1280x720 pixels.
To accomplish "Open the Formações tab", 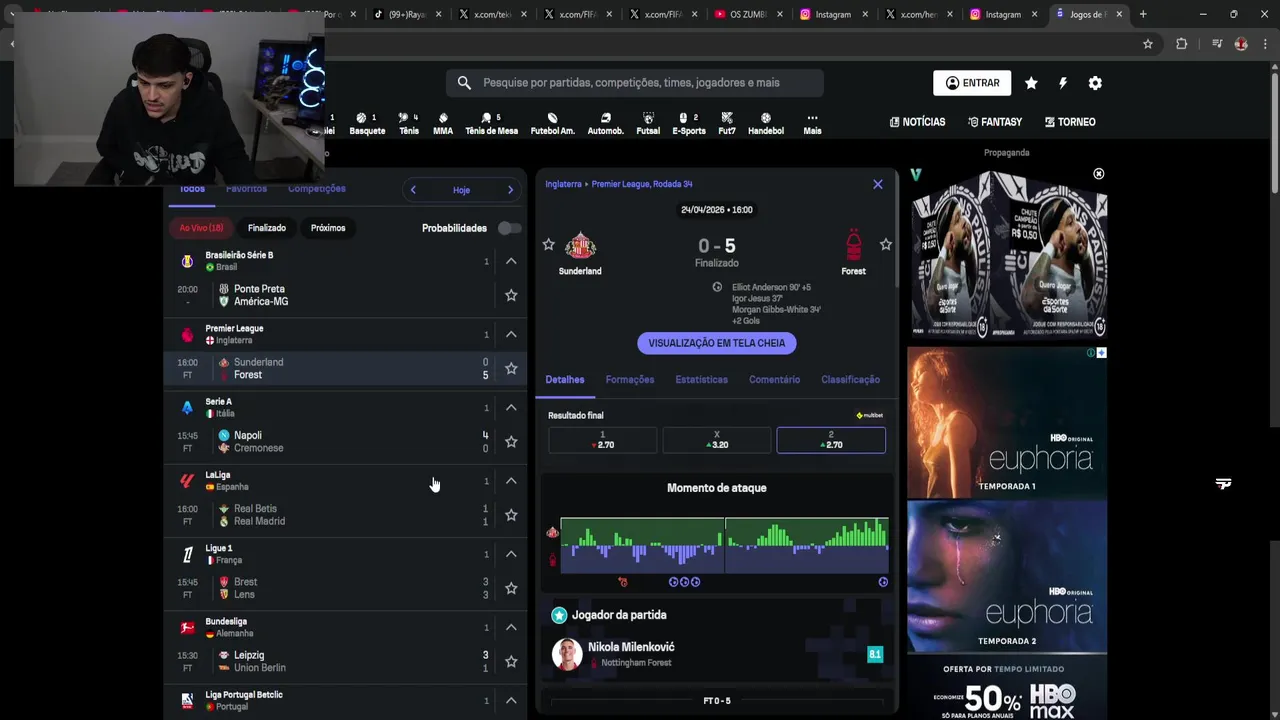I will click(630, 380).
